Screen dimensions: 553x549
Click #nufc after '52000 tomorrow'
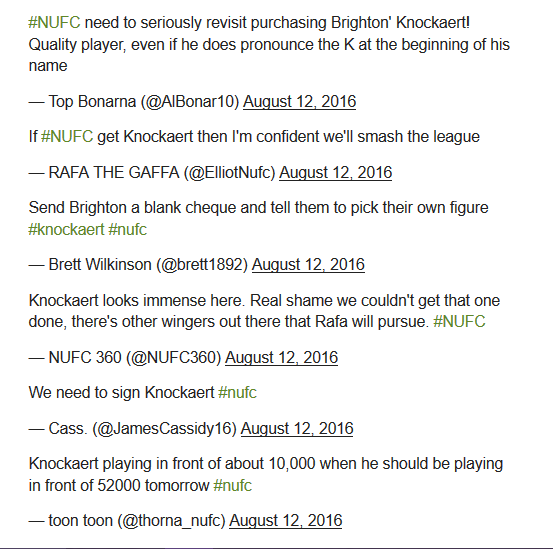tap(232, 486)
